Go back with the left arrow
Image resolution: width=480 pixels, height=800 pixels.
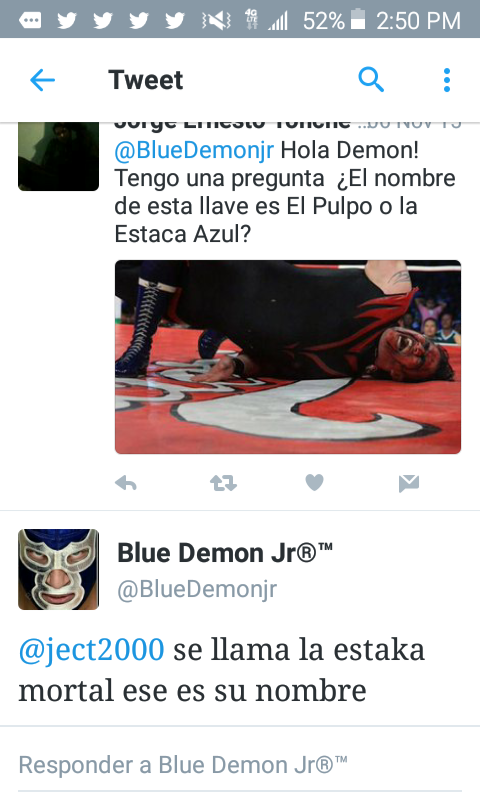coord(42,80)
